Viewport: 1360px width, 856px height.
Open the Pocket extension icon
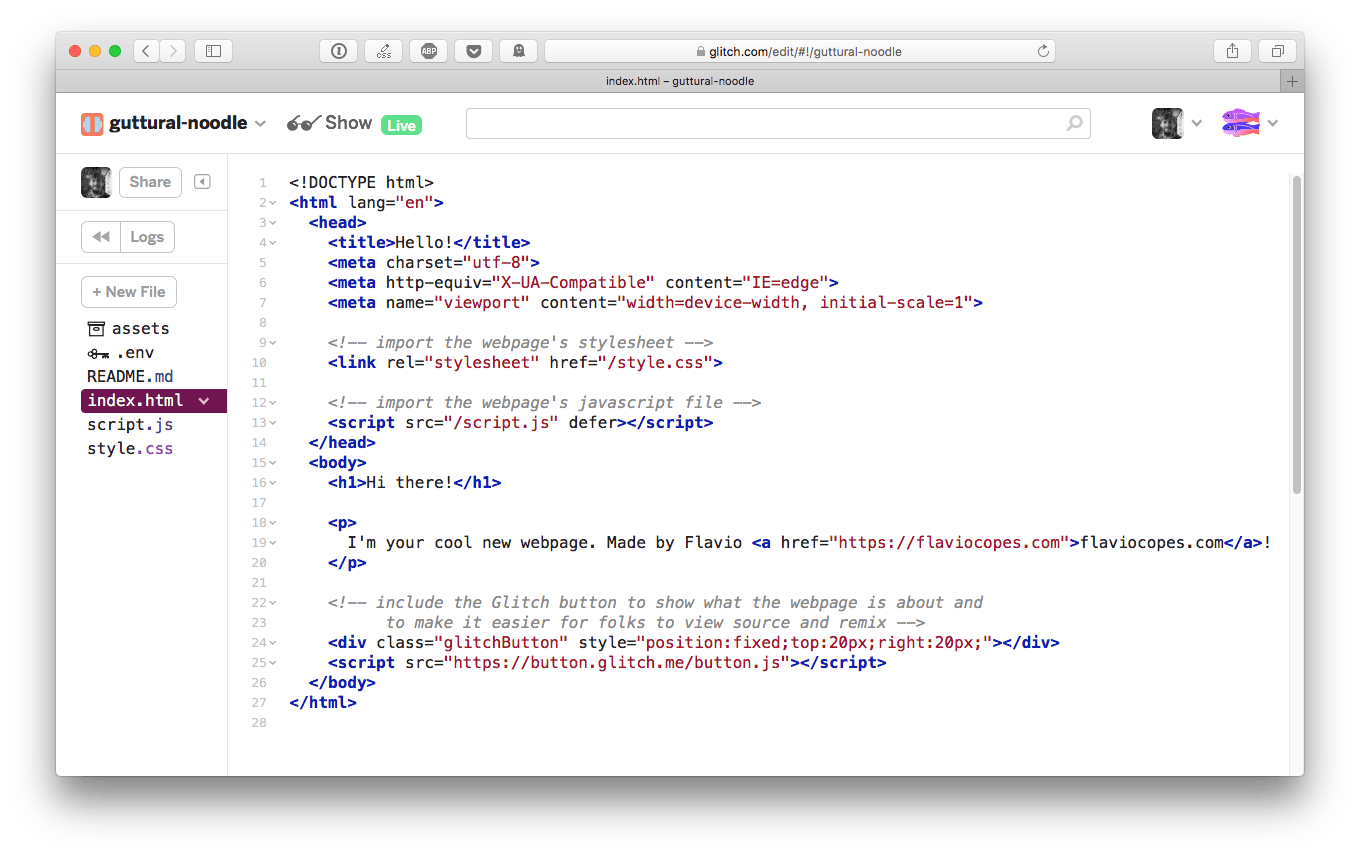tap(473, 51)
